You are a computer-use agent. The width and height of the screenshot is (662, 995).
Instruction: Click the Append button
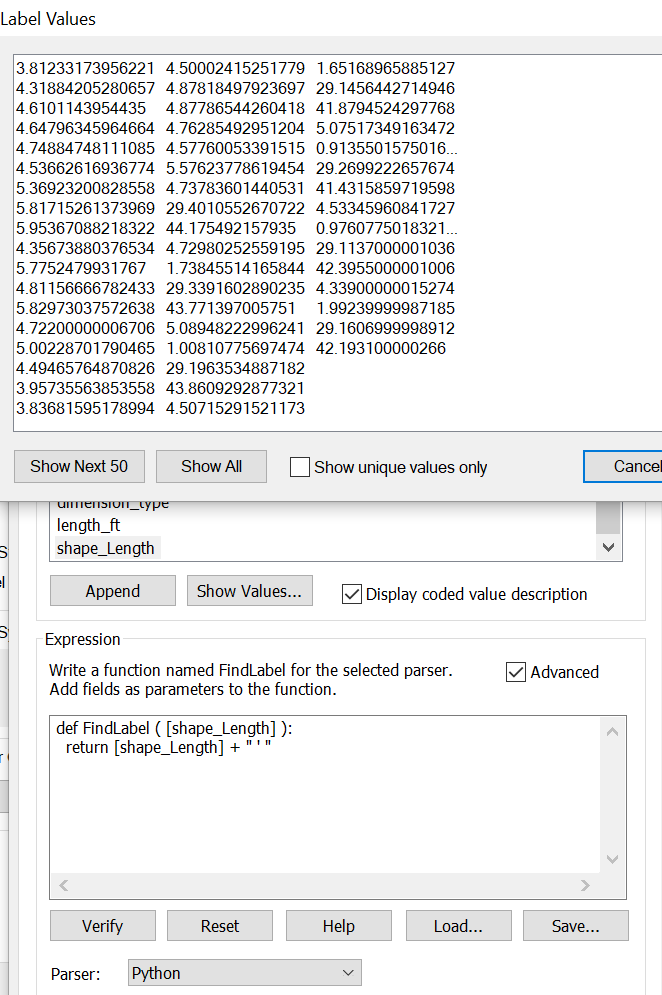pyautogui.click(x=112, y=591)
